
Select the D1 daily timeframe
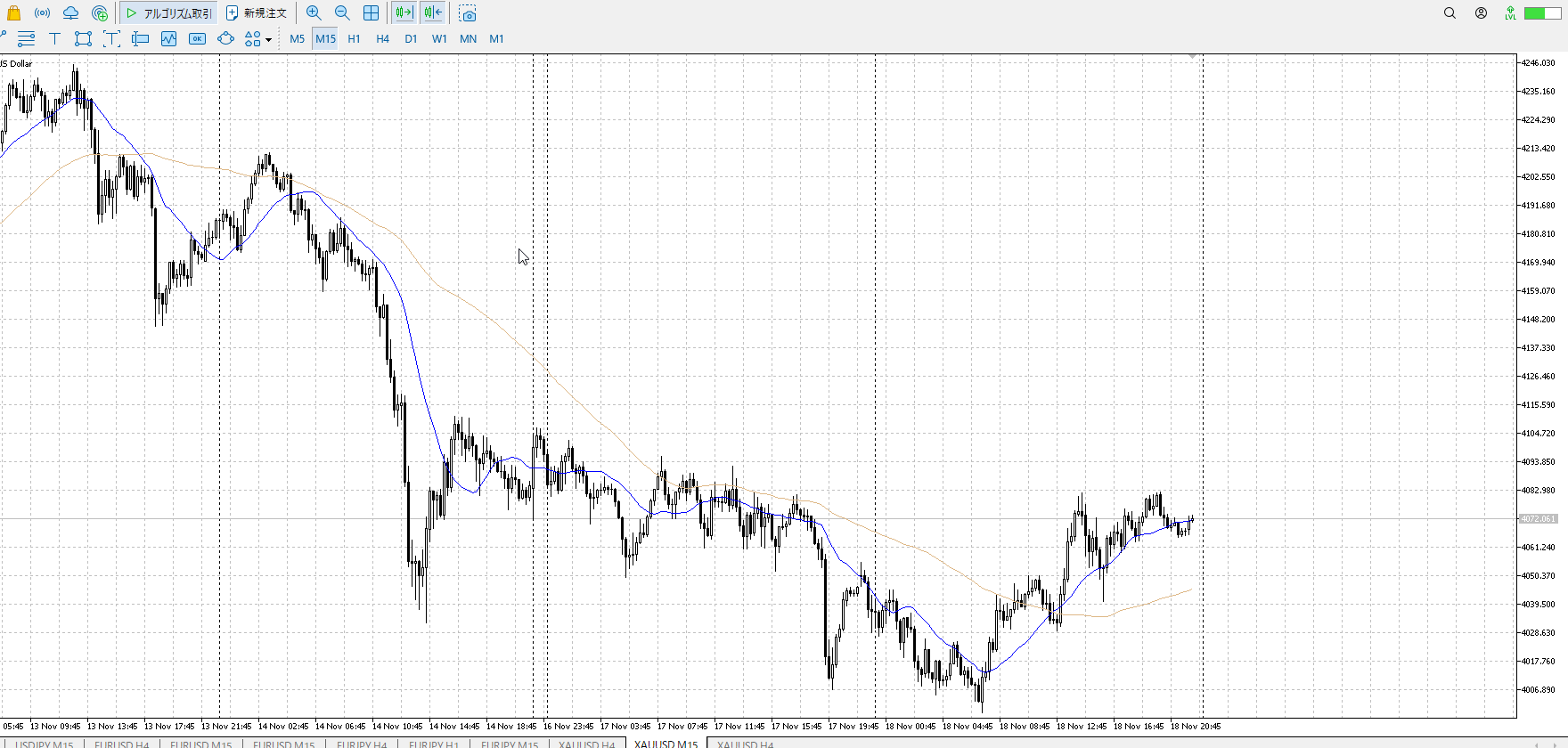[x=411, y=39]
